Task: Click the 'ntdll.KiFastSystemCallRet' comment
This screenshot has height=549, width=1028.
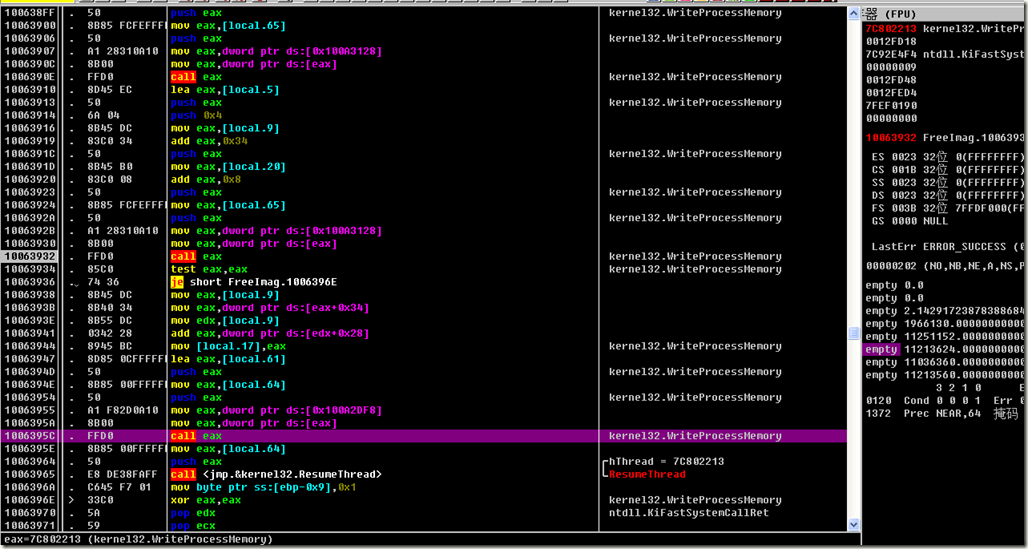Action: click(688, 513)
